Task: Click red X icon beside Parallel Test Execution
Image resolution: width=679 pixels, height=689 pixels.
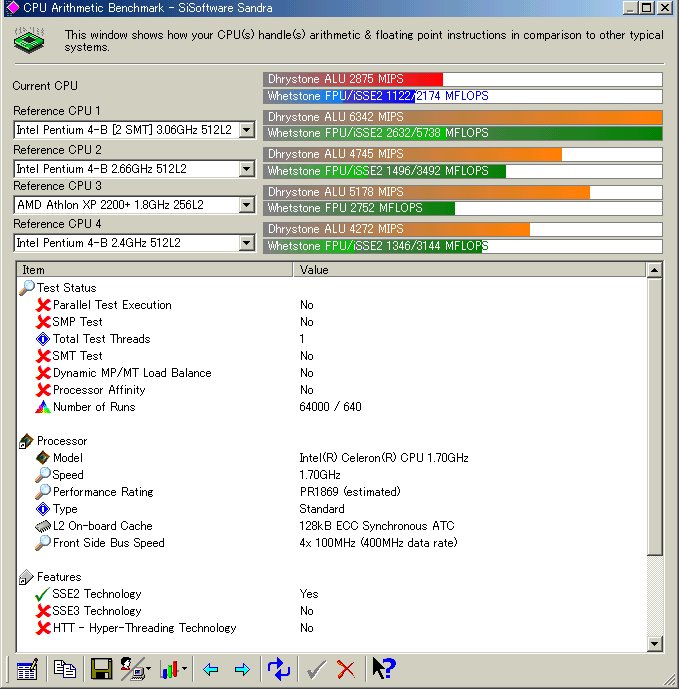Action: 43,305
